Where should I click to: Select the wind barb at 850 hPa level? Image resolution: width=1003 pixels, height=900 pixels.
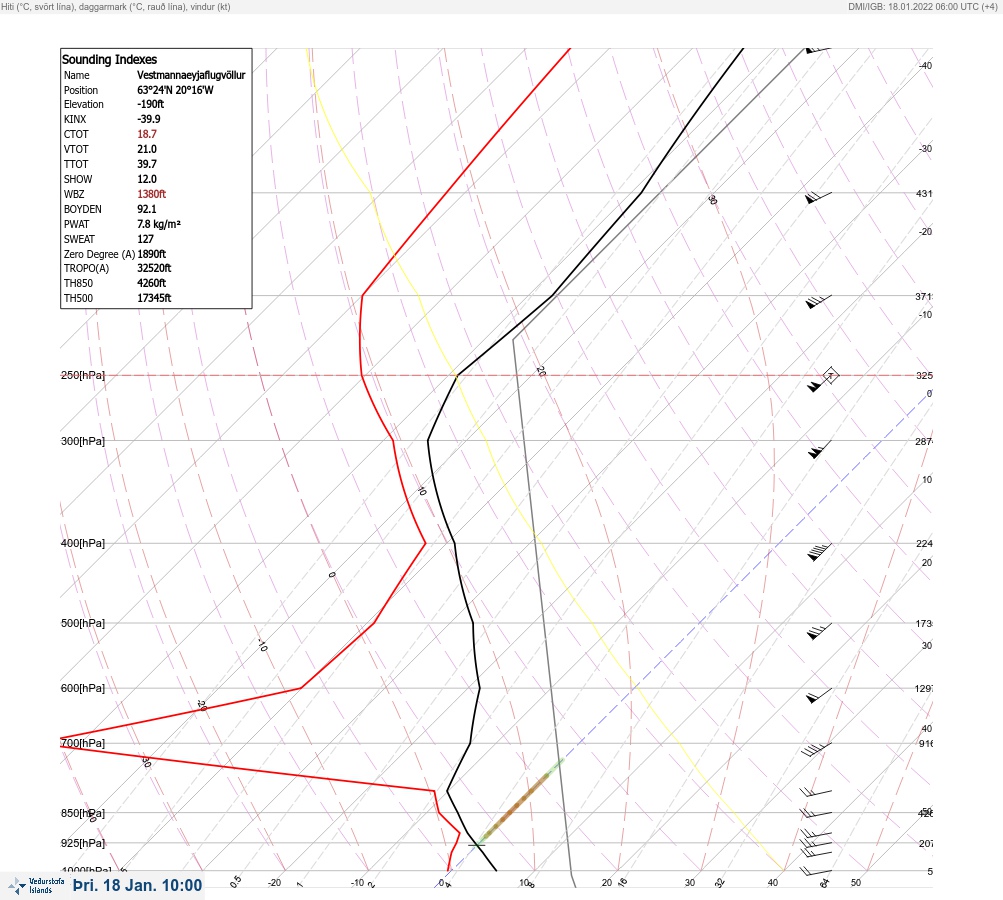point(816,814)
